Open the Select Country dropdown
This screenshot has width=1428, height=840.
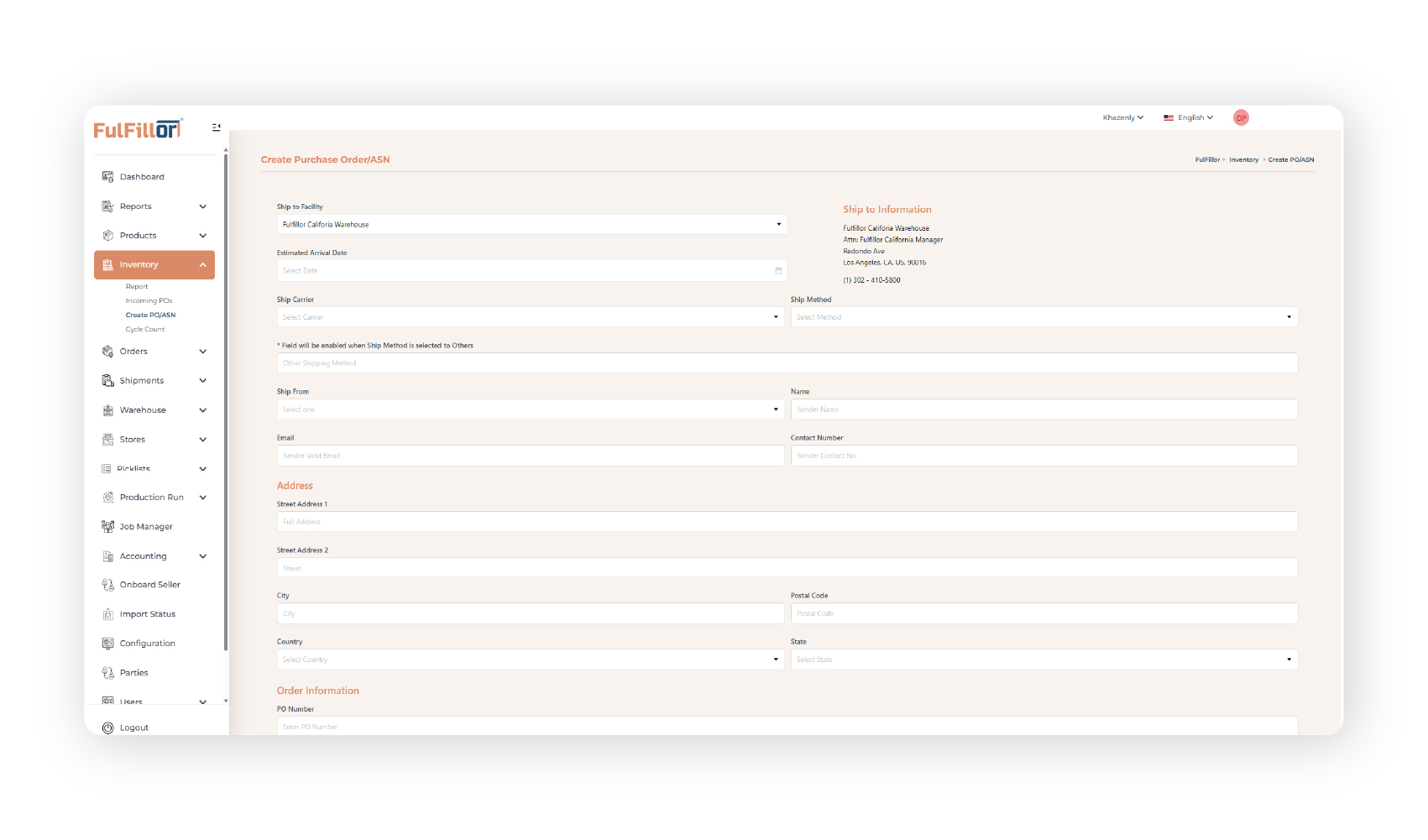[531, 660]
